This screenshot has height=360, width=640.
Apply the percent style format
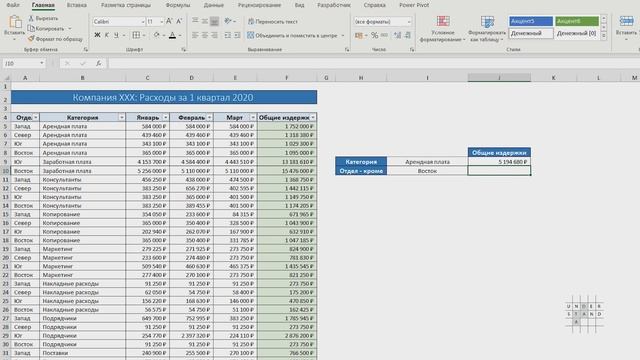[x=374, y=36]
